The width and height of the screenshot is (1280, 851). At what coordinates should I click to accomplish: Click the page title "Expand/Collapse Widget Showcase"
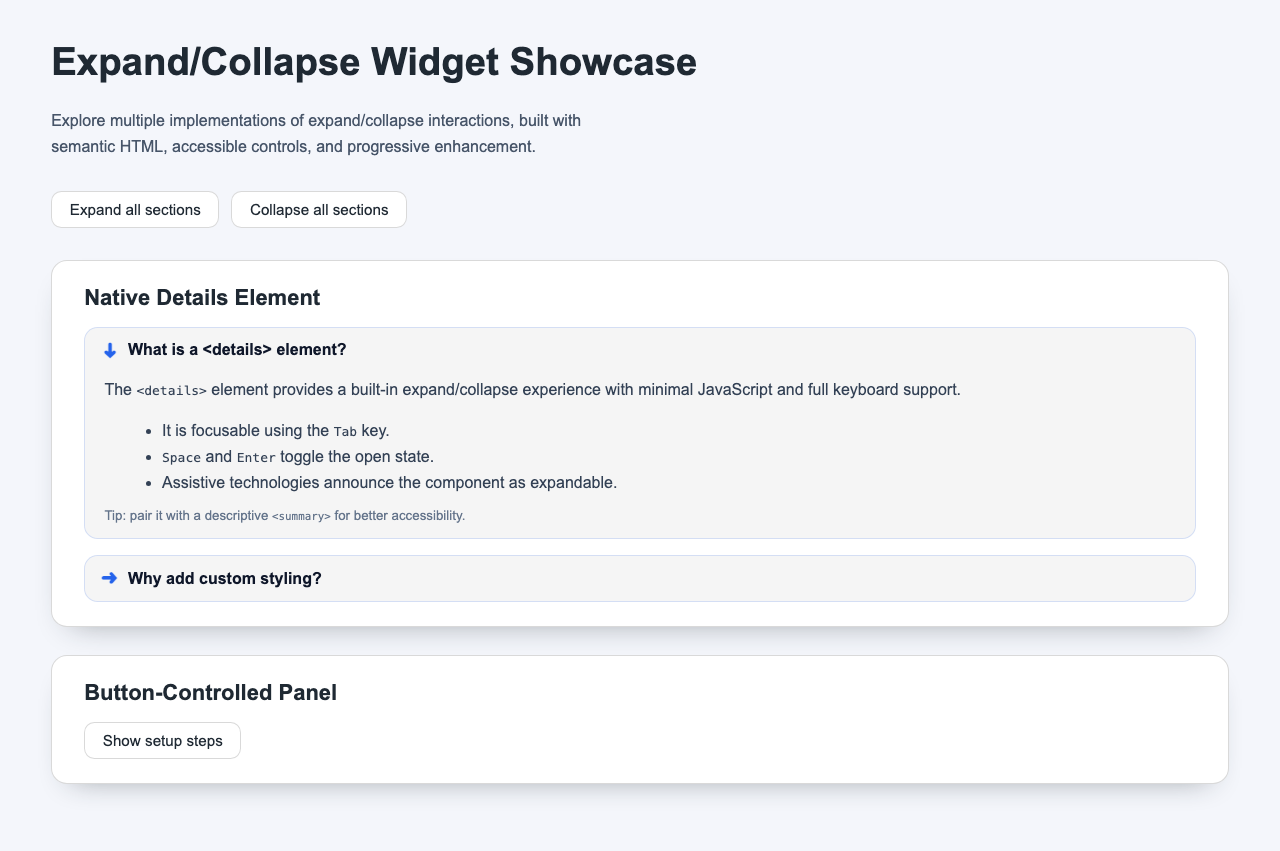tap(373, 62)
